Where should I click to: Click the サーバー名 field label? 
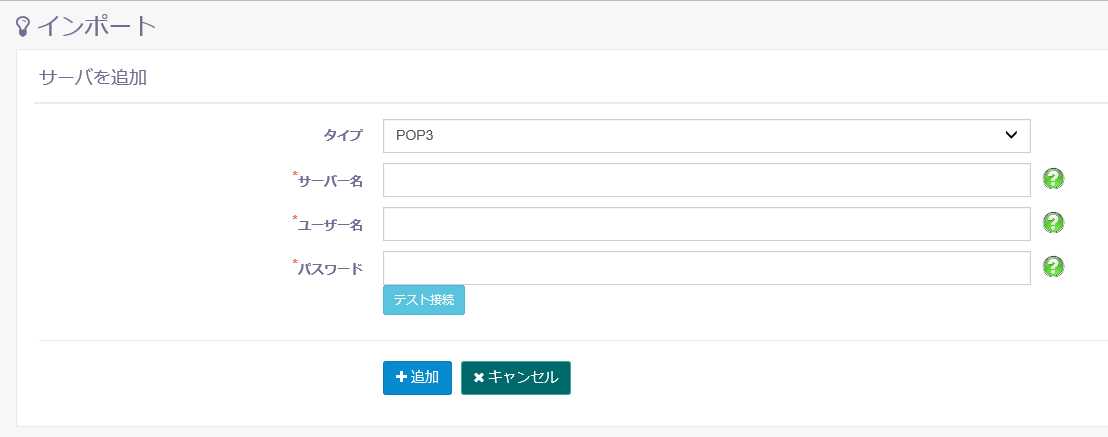(330, 181)
